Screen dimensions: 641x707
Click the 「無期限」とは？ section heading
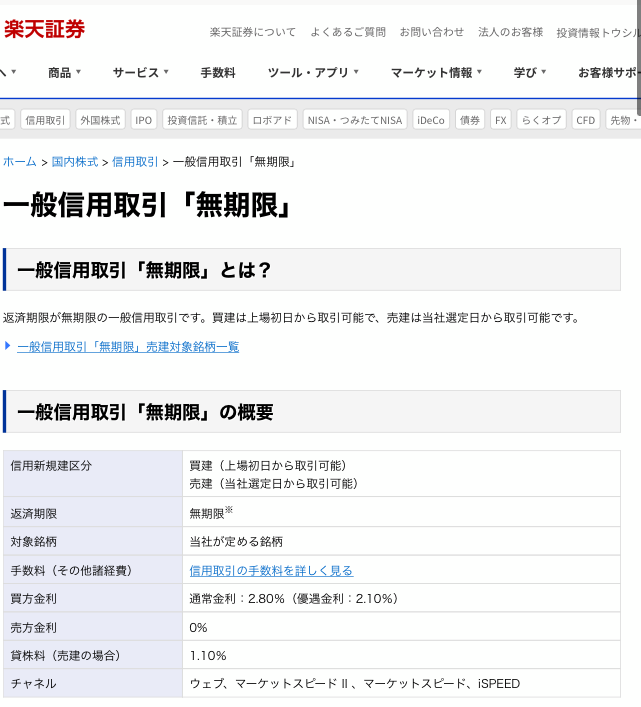144,270
